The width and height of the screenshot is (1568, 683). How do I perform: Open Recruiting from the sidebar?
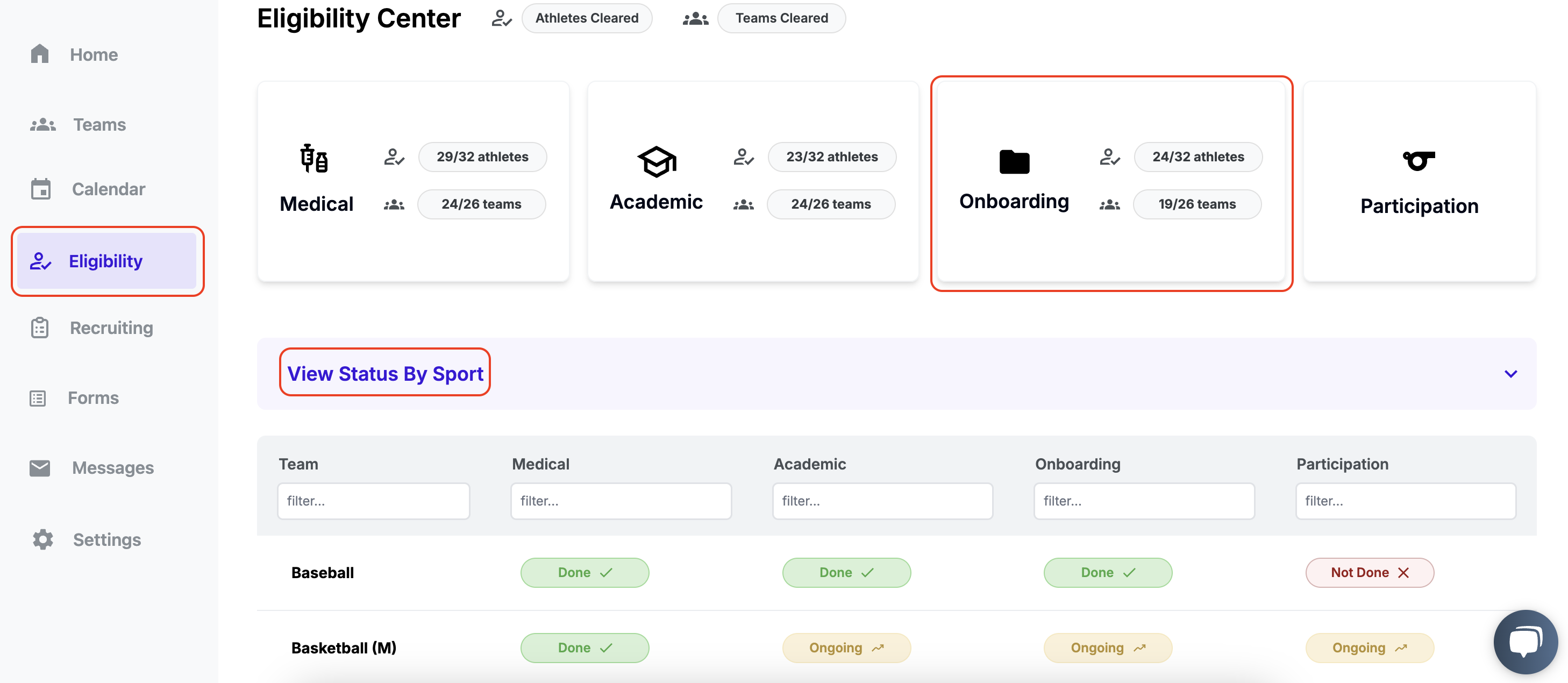[111, 328]
